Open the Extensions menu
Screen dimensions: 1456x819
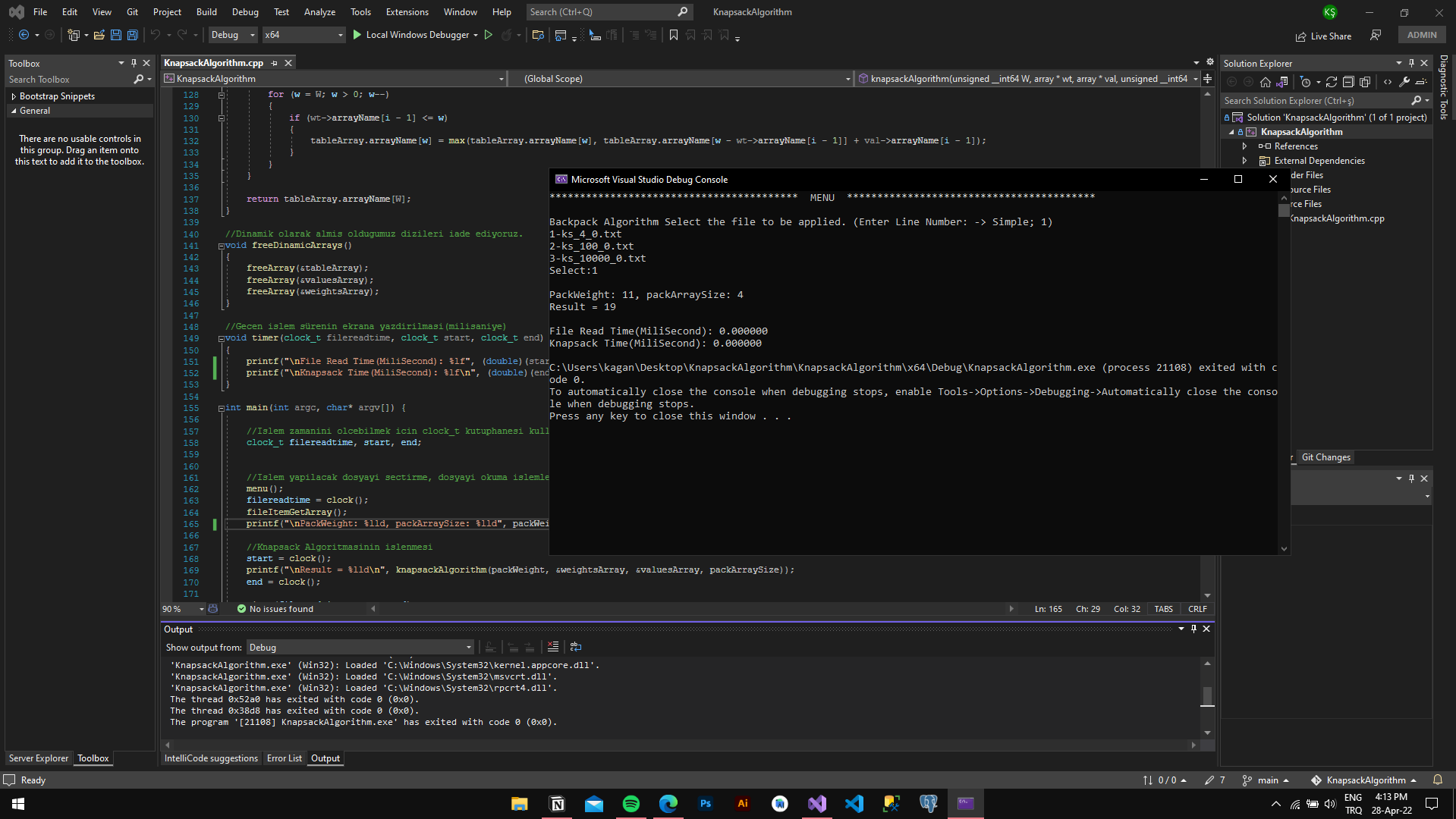(x=407, y=11)
